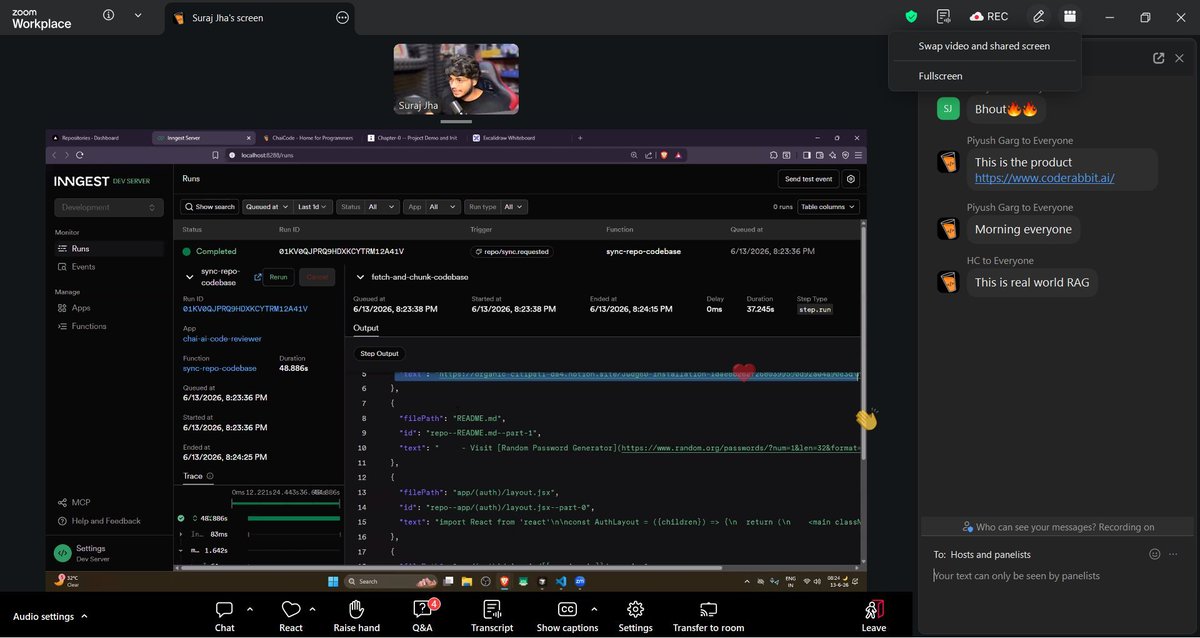This screenshot has width=1200, height=638.
Task: Click Suraj Jha's video thumbnail
Action: [456, 80]
